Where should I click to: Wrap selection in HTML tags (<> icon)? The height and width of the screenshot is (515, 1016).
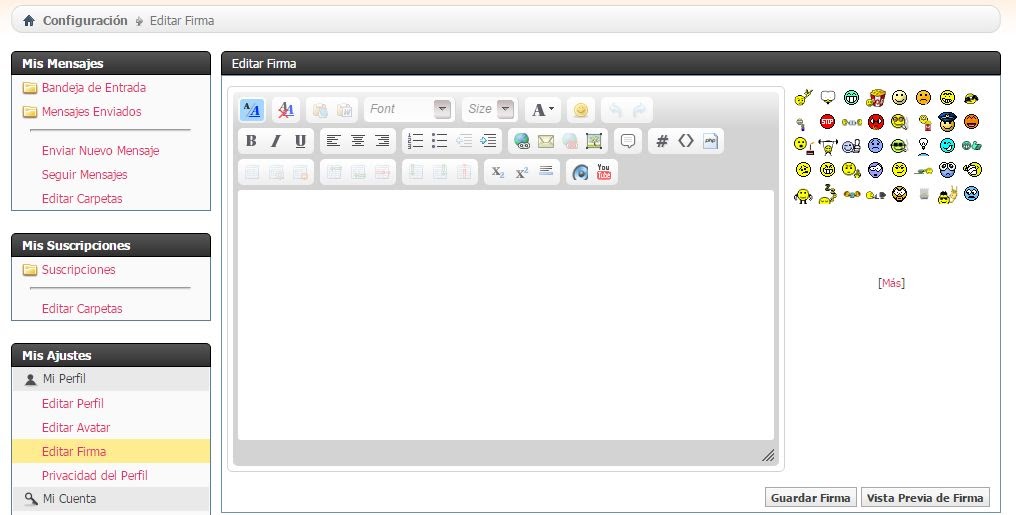point(686,141)
